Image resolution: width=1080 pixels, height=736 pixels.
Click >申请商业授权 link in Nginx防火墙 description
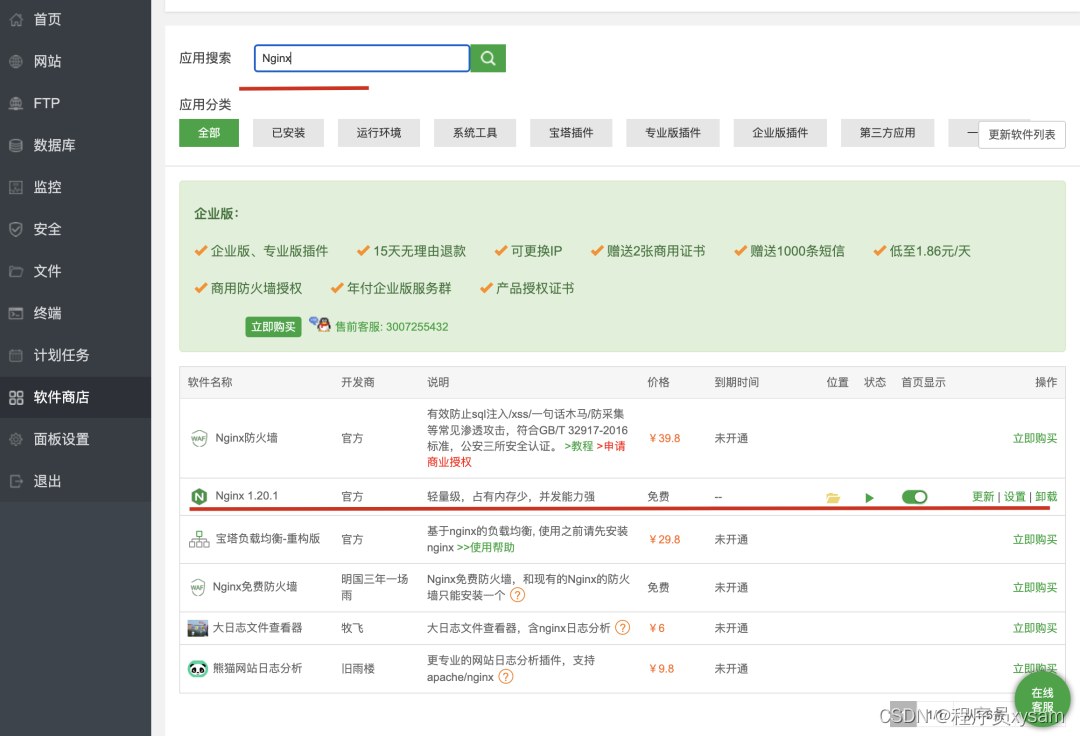point(526,454)
